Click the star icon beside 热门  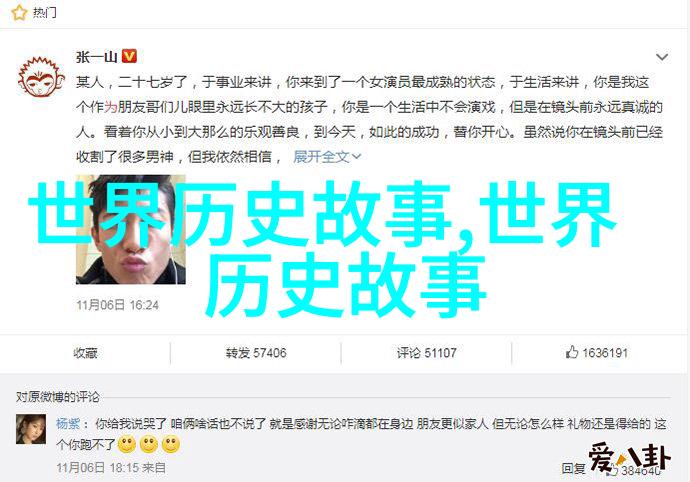19,12
